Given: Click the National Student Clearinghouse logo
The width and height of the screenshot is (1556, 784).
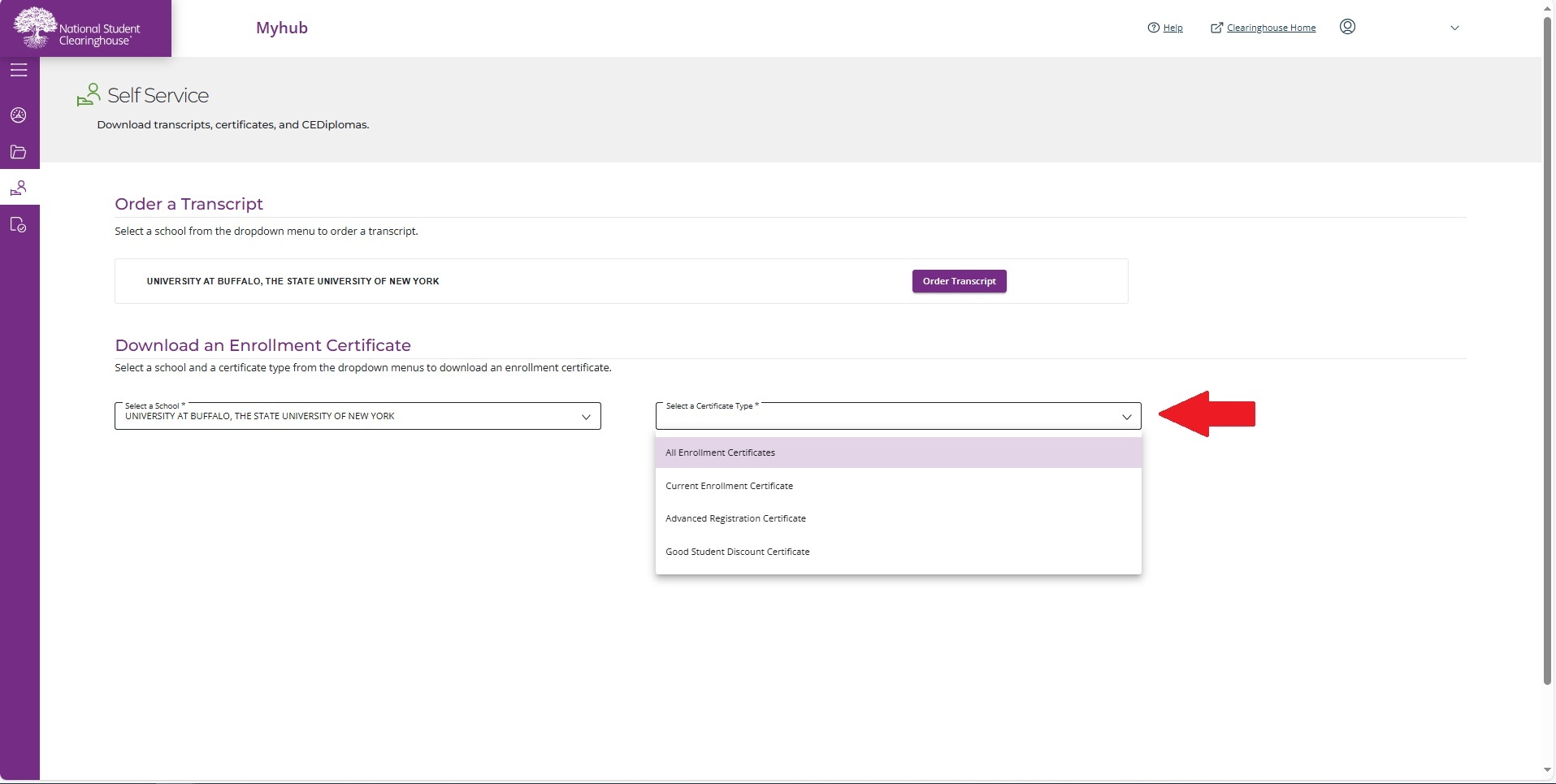Looking at the screenshot, I should pyautogui.click(x=85, y=28).
